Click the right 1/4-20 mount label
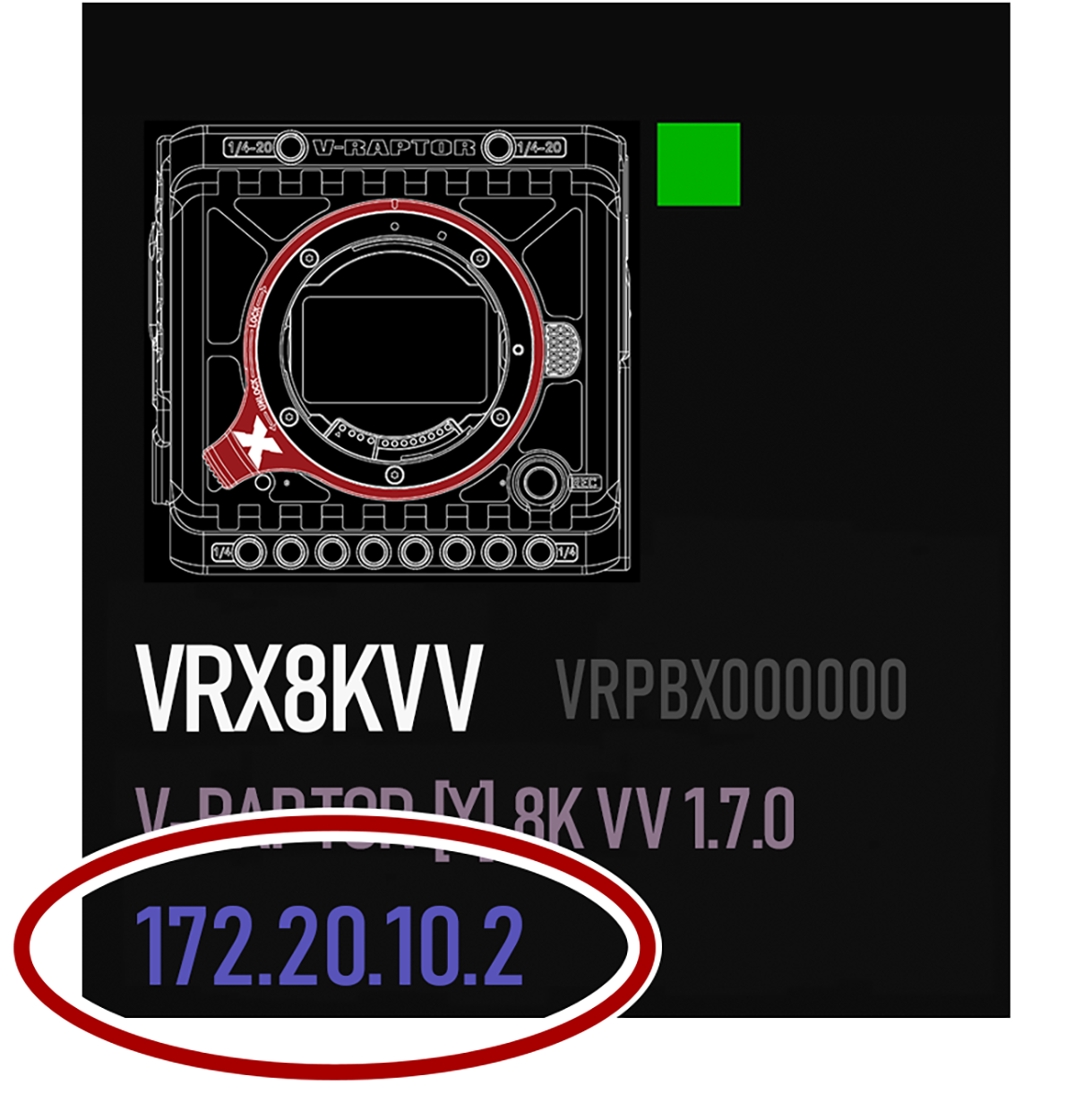 click(x=539, y=148)
